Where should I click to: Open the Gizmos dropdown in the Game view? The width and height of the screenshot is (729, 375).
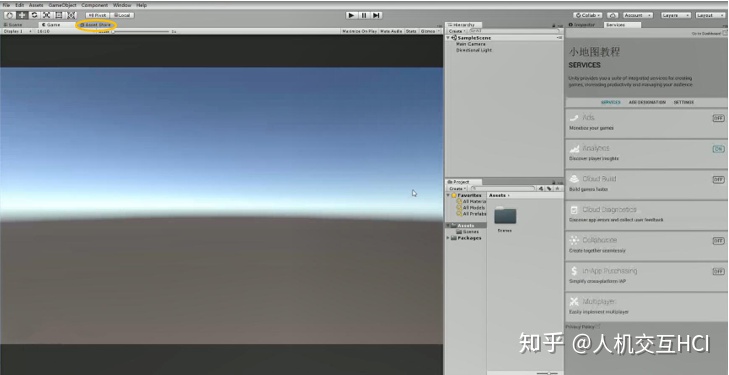(430, 31)
